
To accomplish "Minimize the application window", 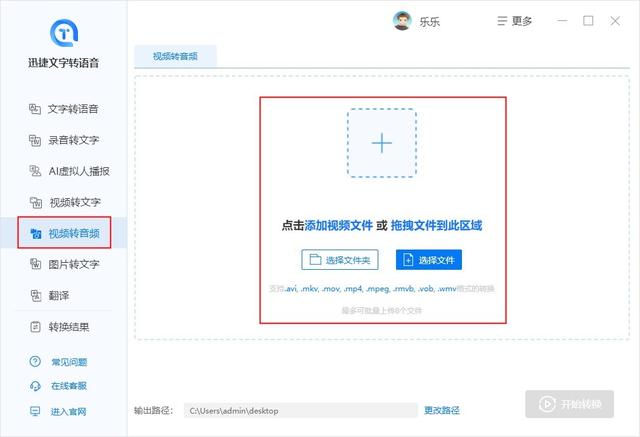I will coord(562,20).
